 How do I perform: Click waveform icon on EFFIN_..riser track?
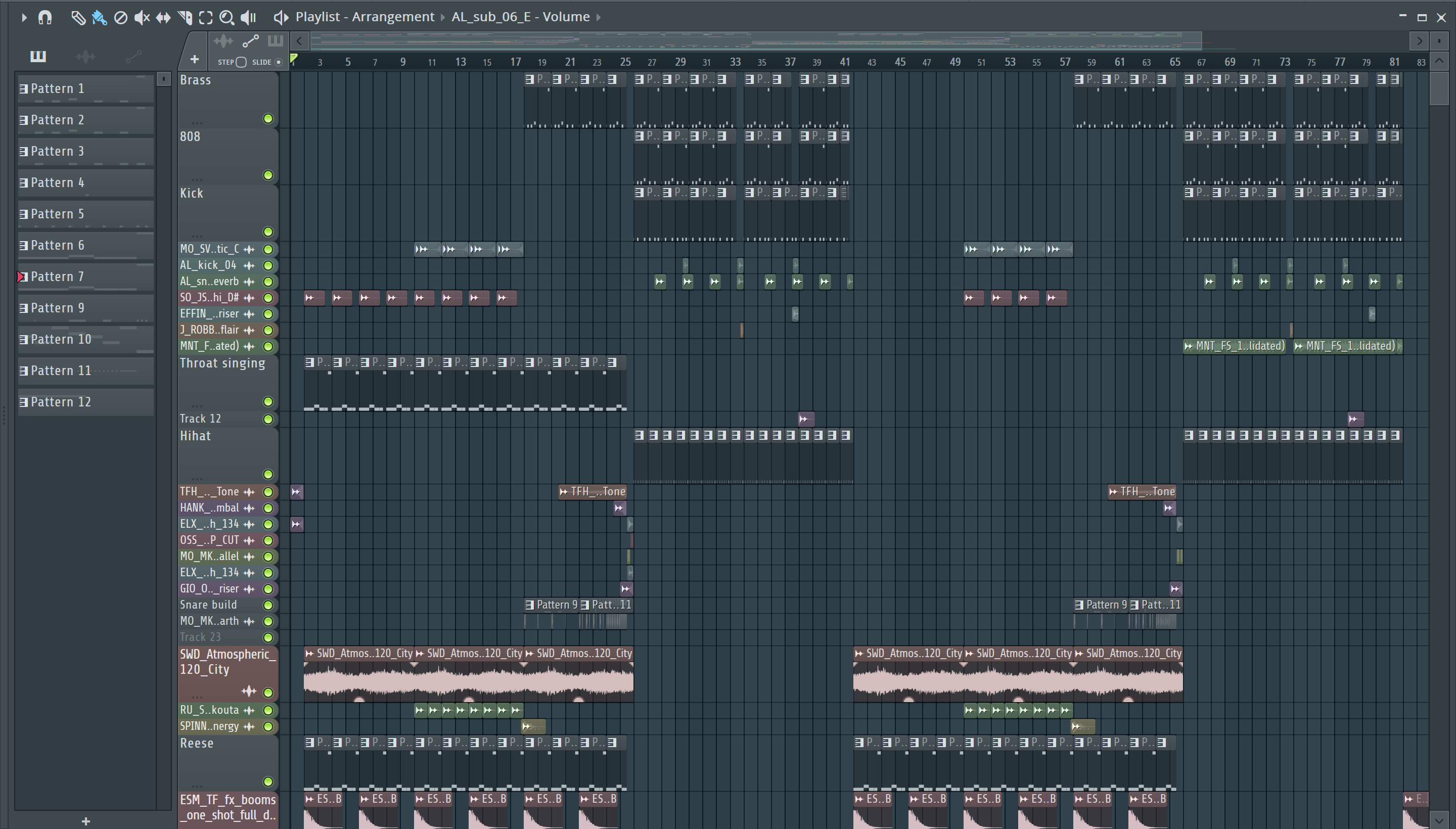pyautogui.click(x=249, y=314)
